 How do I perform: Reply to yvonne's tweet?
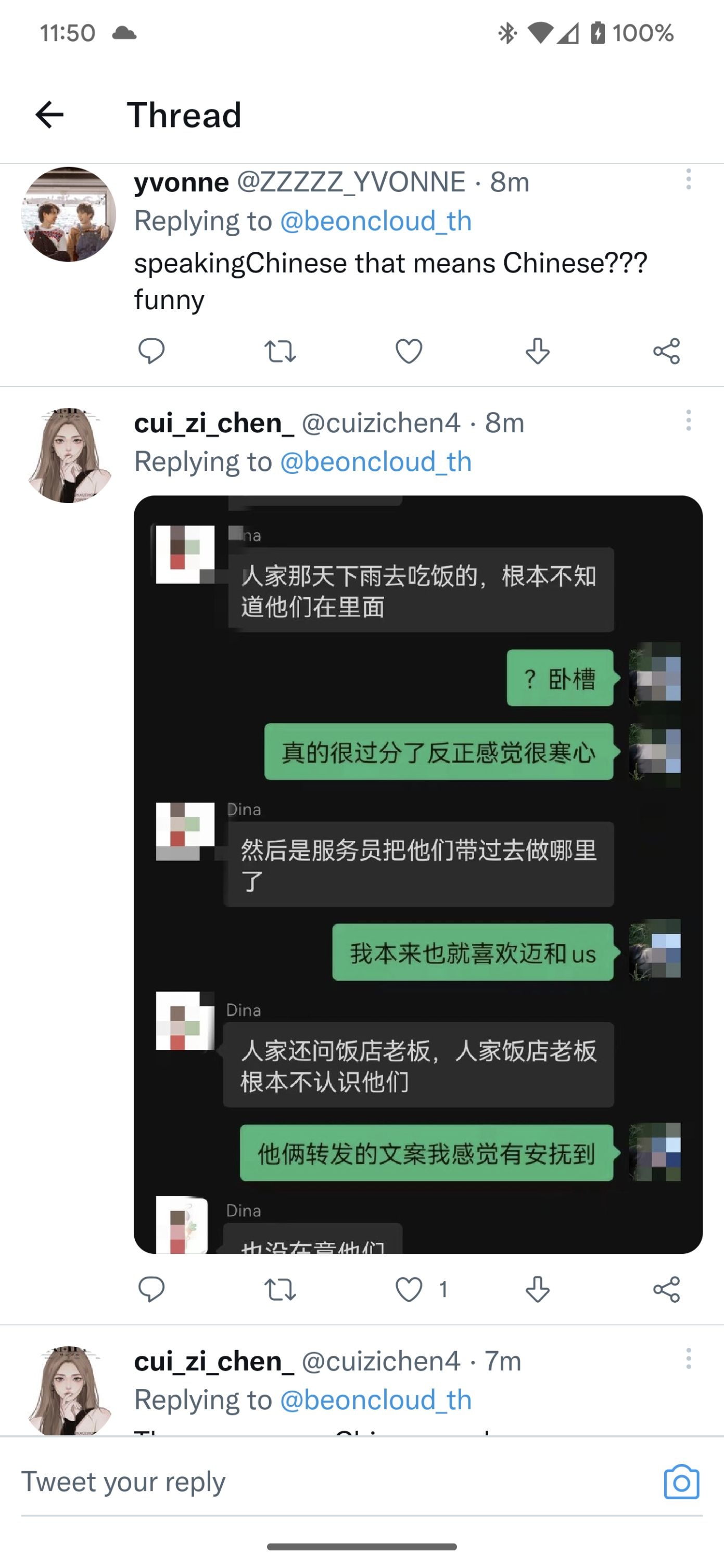click(x=151, y=351)
